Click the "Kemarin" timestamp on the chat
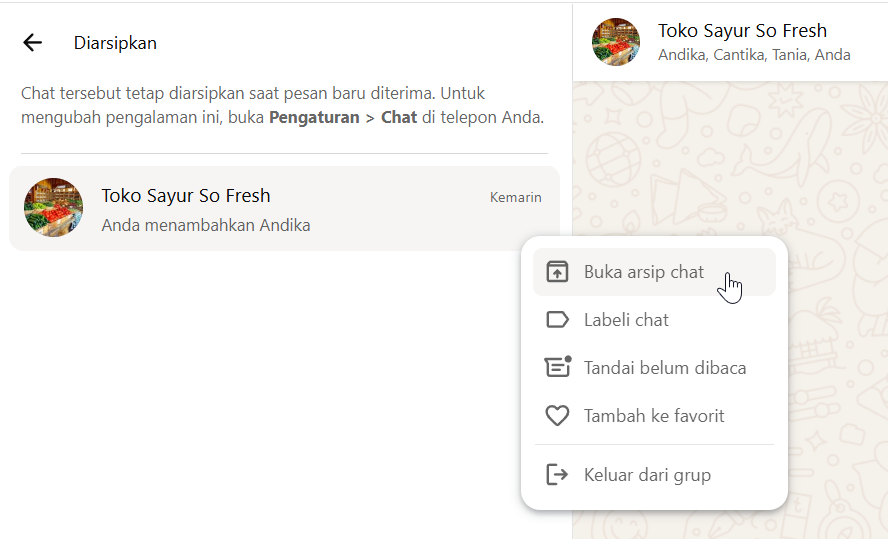 [515, 197]
